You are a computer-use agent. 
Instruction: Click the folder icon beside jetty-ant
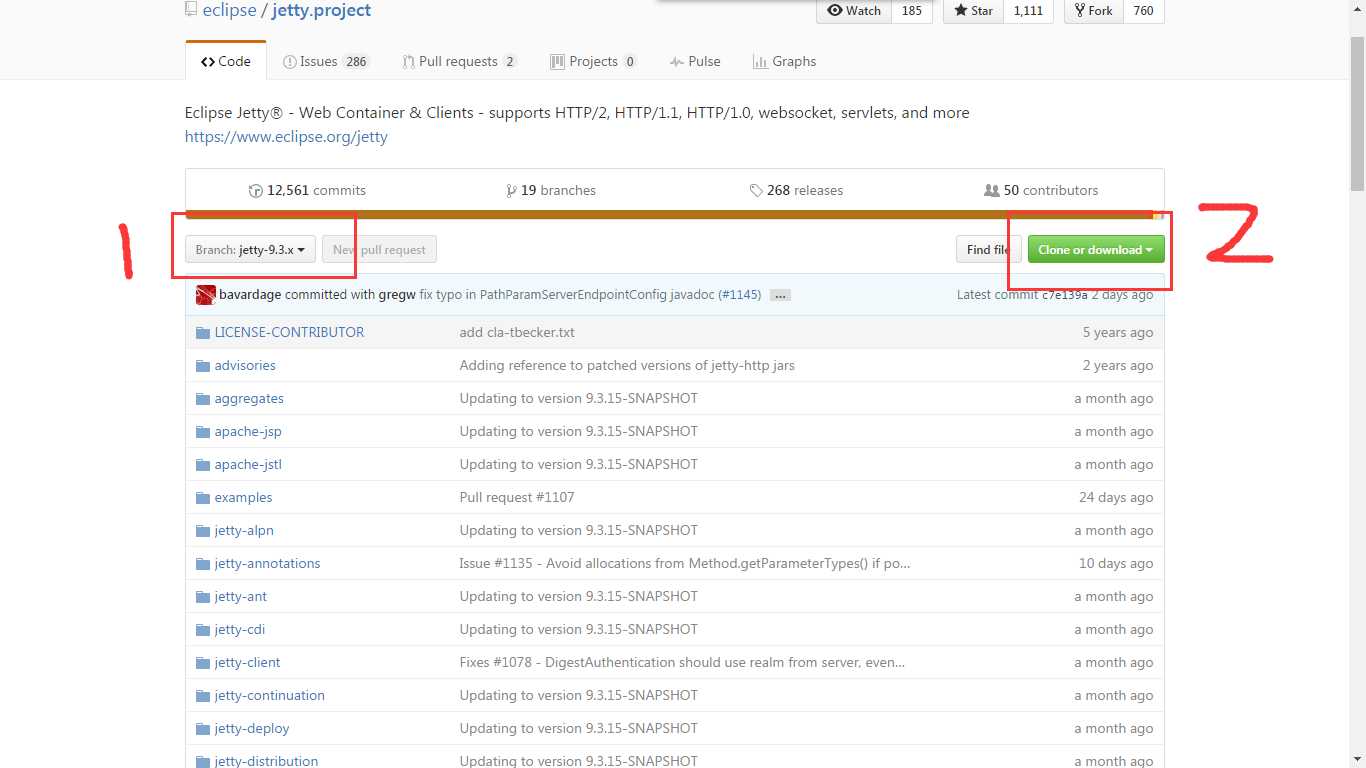click(202, 596)
